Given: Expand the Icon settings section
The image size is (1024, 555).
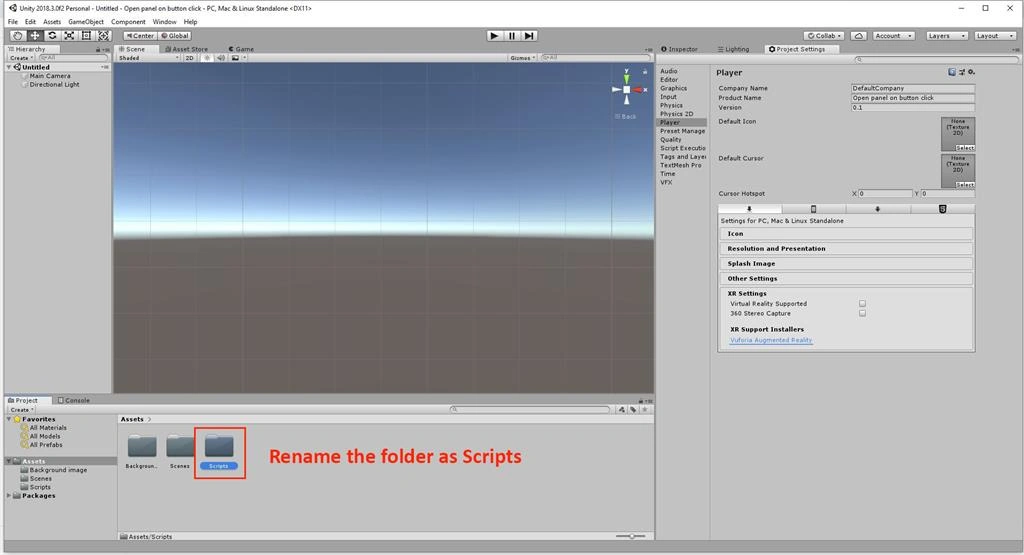Looking at the screenshot, I should pyautogui.click(x=846, y=234).
